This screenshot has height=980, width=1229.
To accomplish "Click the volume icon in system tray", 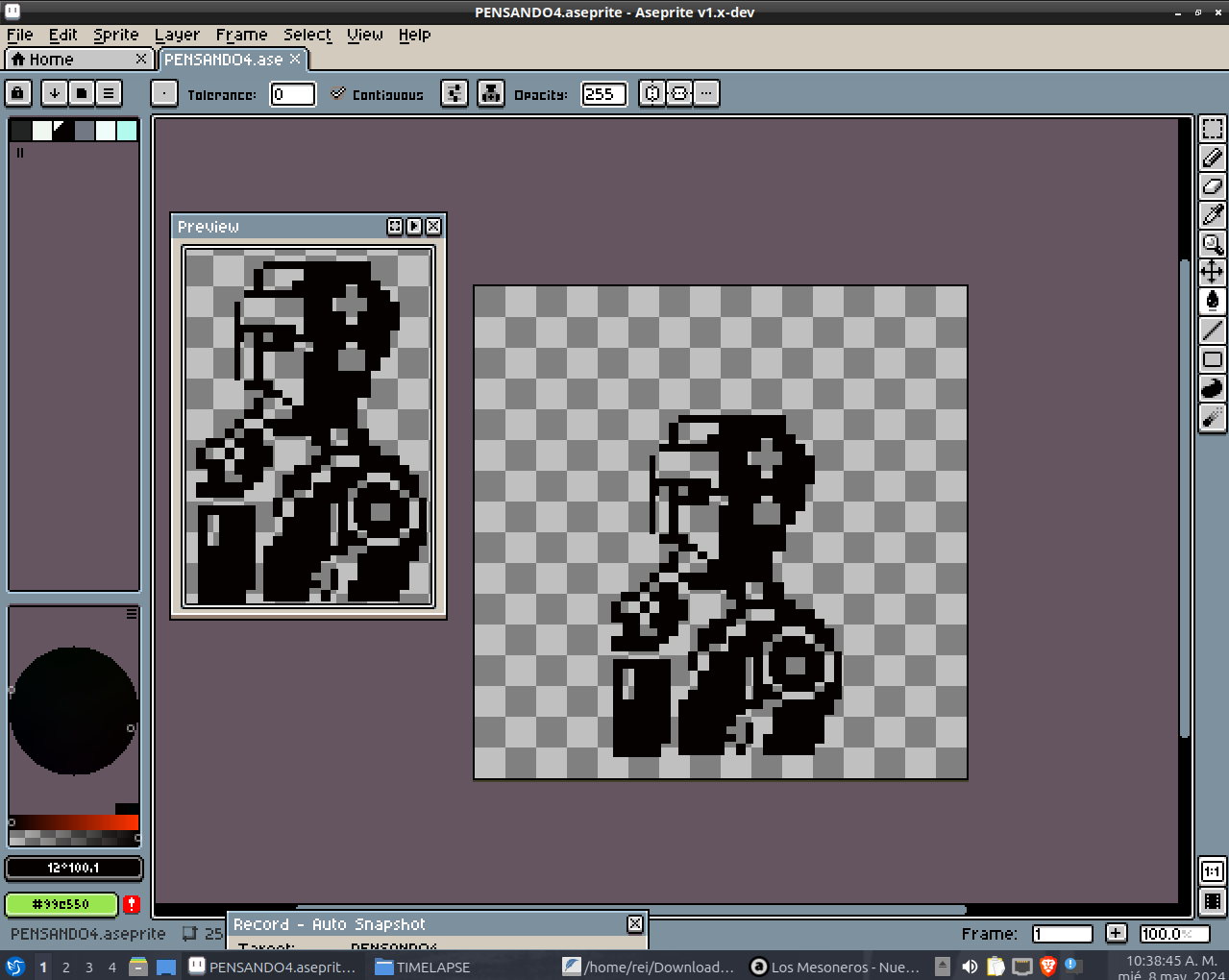I will pyautogui.click(x=970, y=967).
